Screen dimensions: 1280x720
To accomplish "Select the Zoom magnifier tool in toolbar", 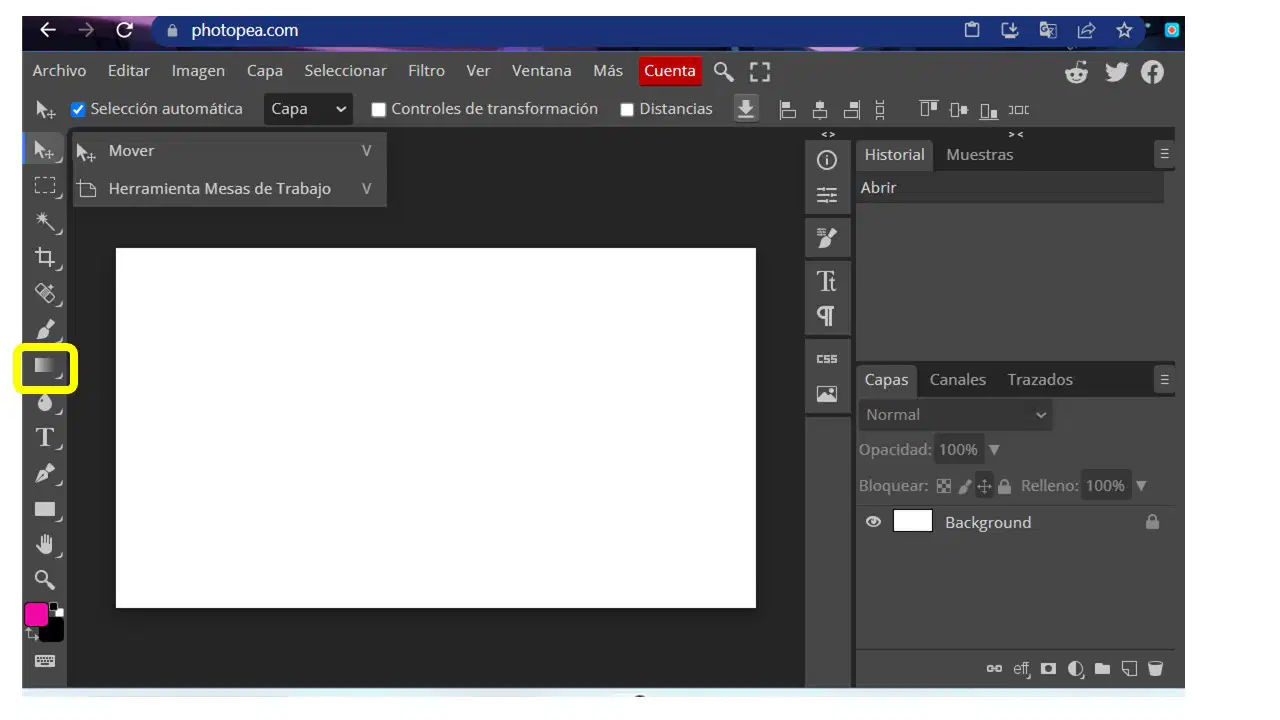I will tap(44, 580).
